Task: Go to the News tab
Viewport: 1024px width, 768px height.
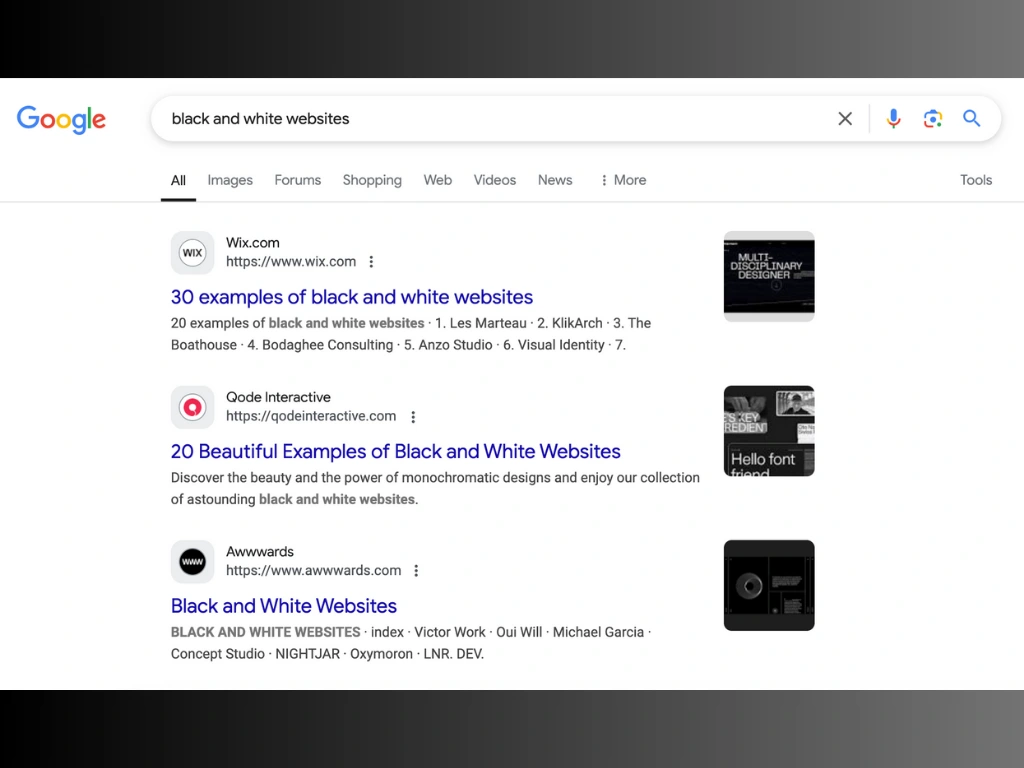Action: click(x=555, y=180)
